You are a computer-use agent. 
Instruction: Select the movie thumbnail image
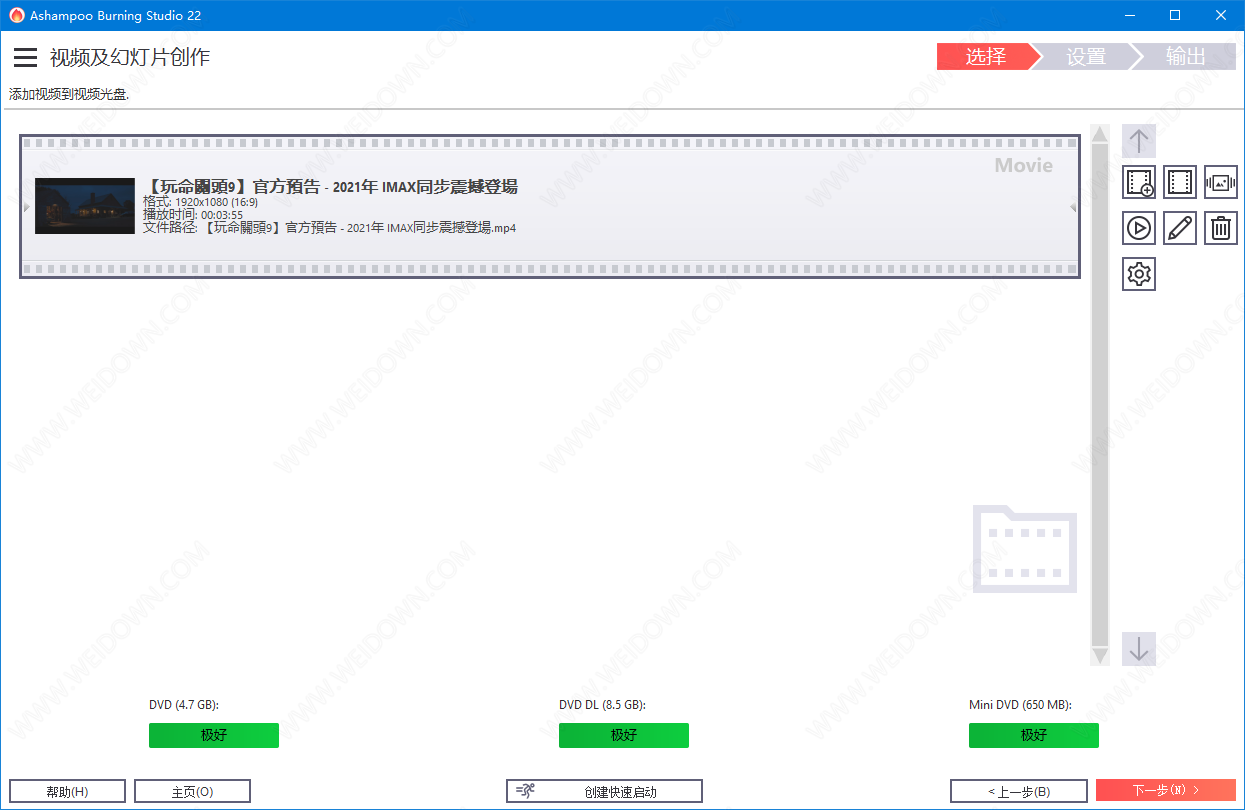click(x=85, y=206)
